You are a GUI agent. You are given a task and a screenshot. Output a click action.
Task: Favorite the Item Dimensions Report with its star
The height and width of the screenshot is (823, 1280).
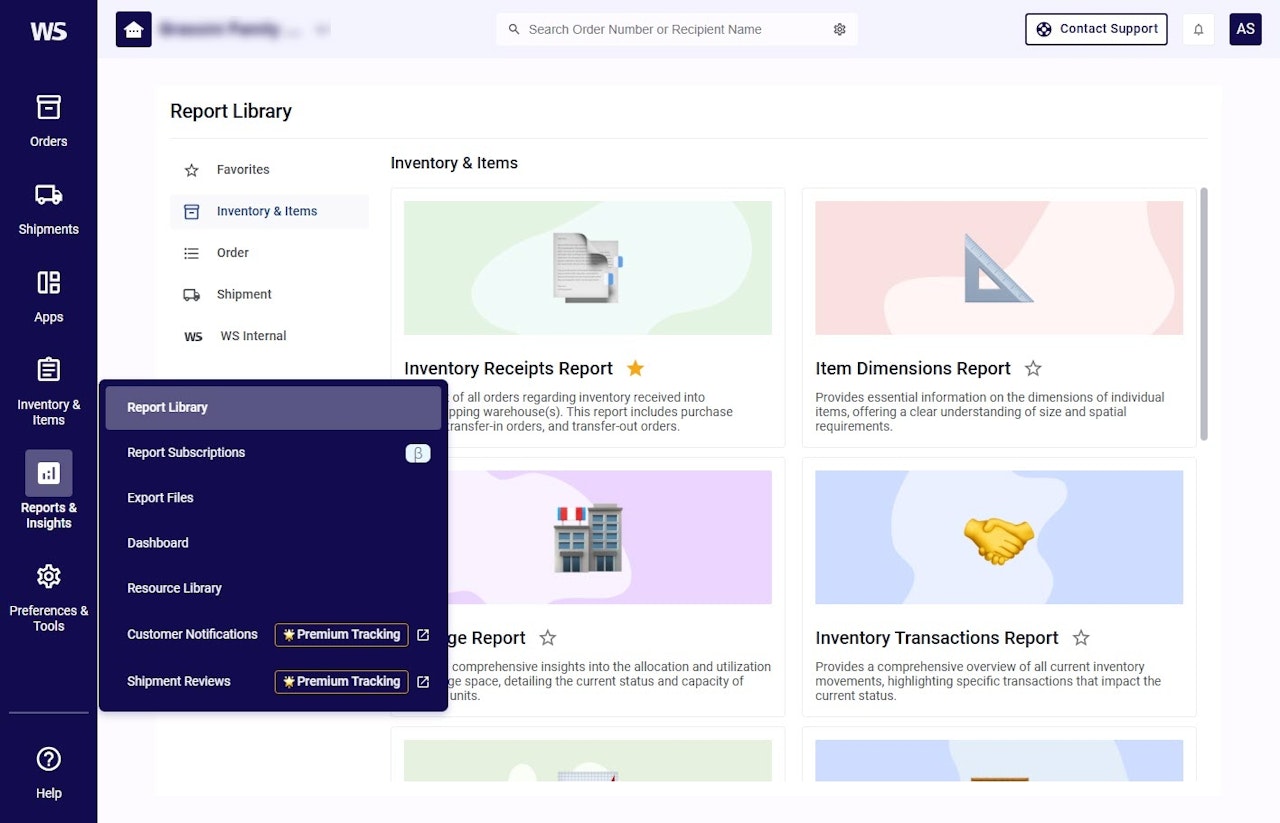[1033, 368]
